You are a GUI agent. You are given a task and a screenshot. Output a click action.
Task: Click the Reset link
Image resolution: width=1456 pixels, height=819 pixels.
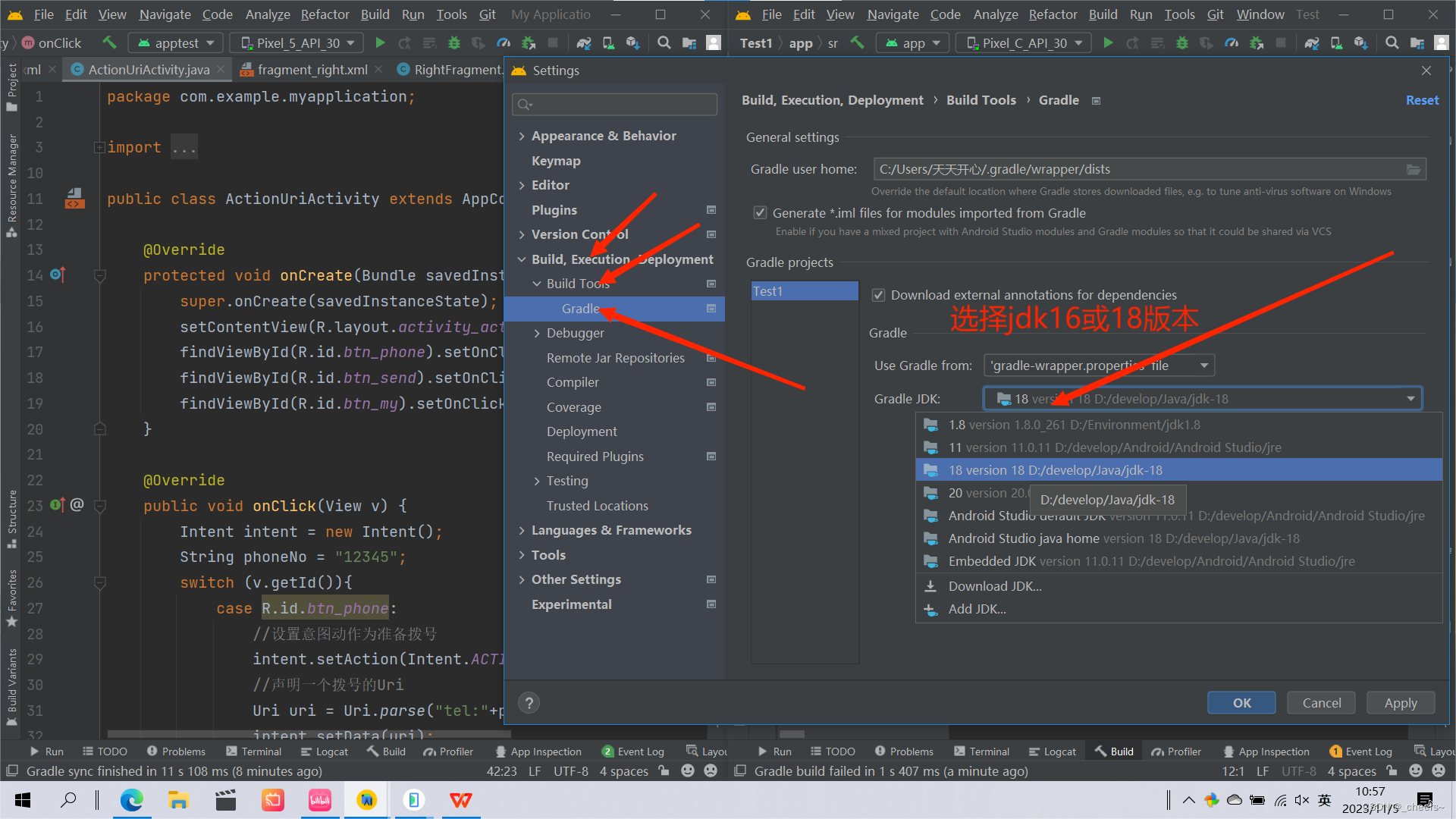tap(1422, 100)
